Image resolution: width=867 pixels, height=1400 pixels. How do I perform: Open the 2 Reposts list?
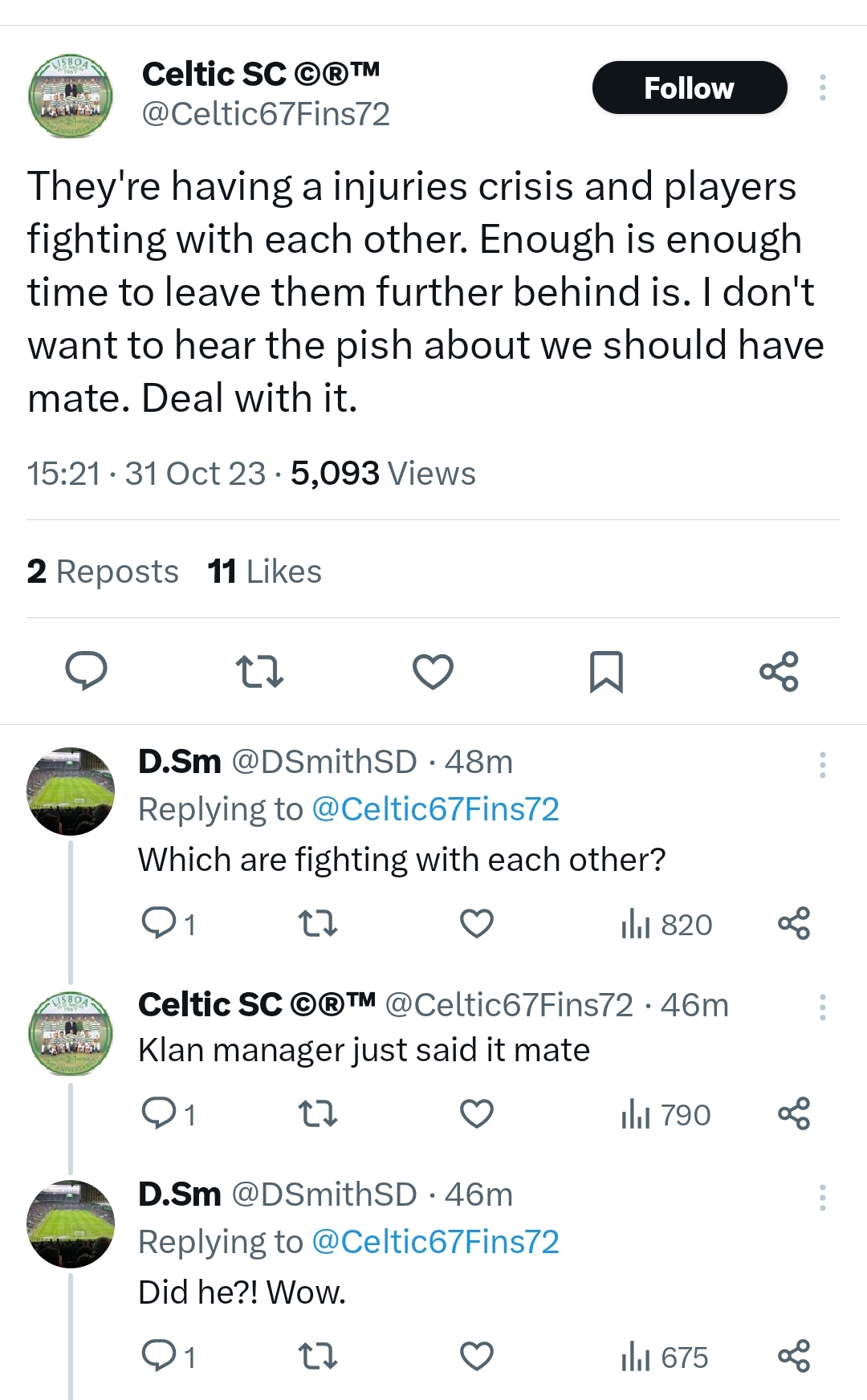[x=103, y=572]
